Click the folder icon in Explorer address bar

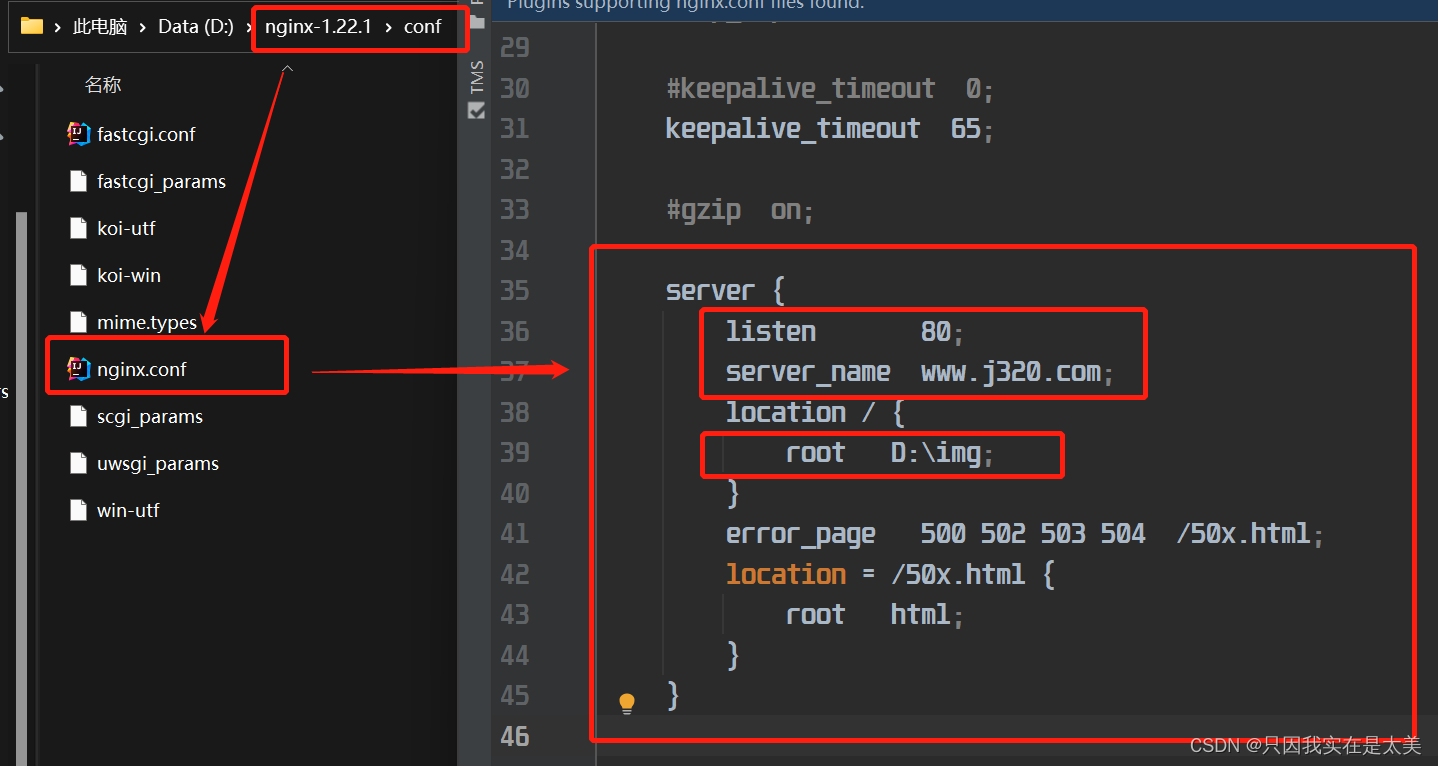(32, 26)
